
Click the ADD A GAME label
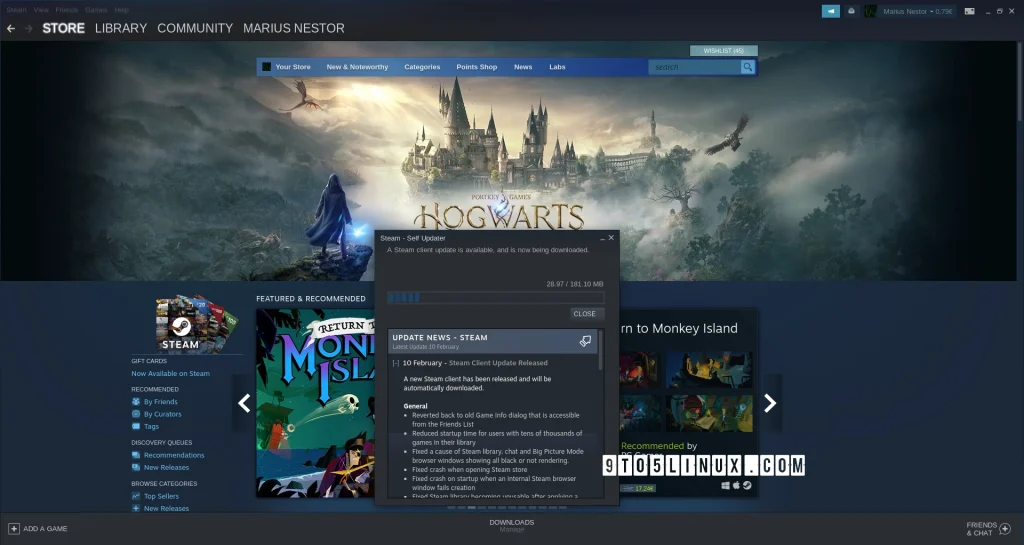click(x=45, y=529)
